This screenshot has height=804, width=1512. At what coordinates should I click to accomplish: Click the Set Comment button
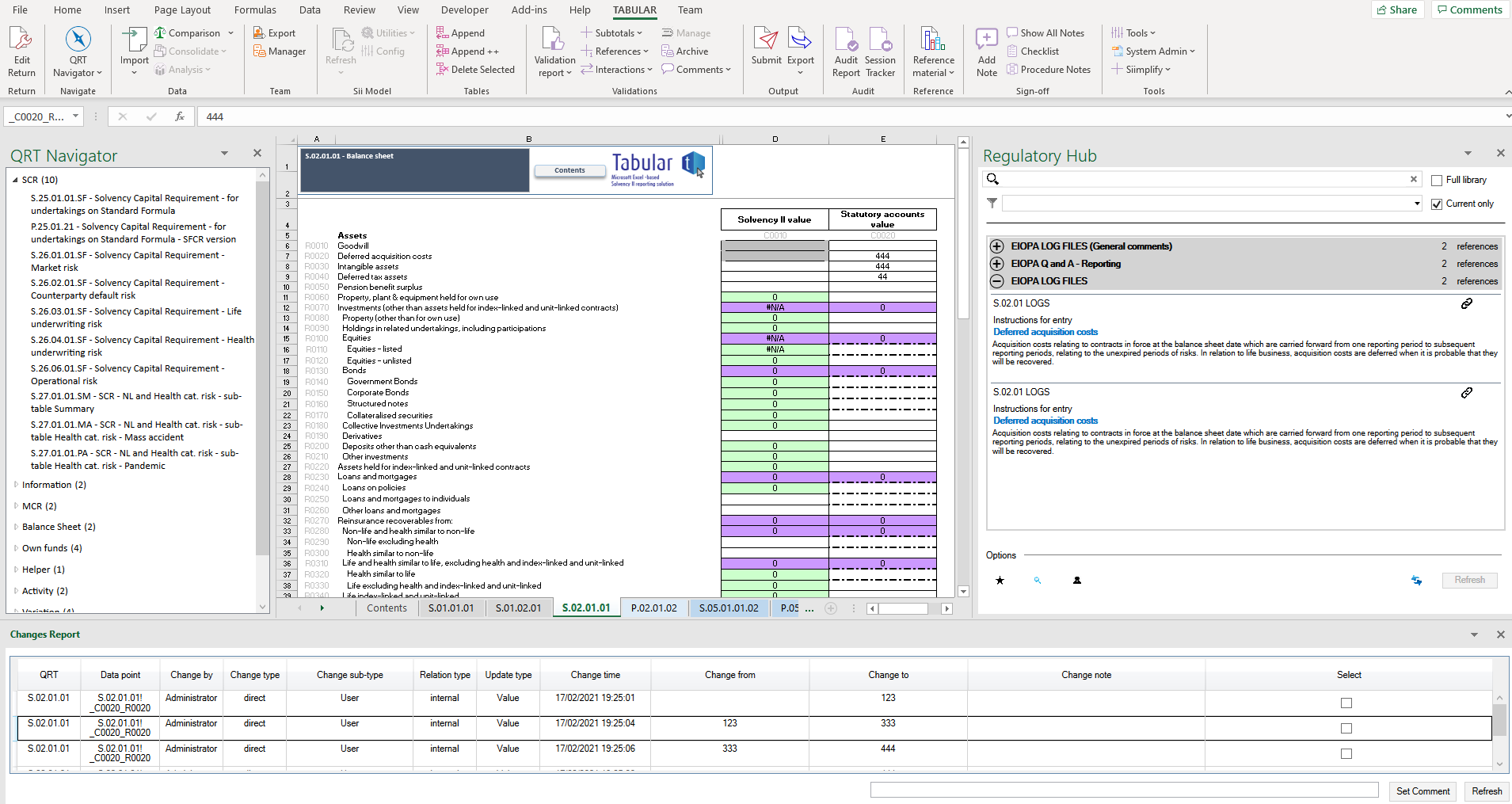[x=1422, y=791]
